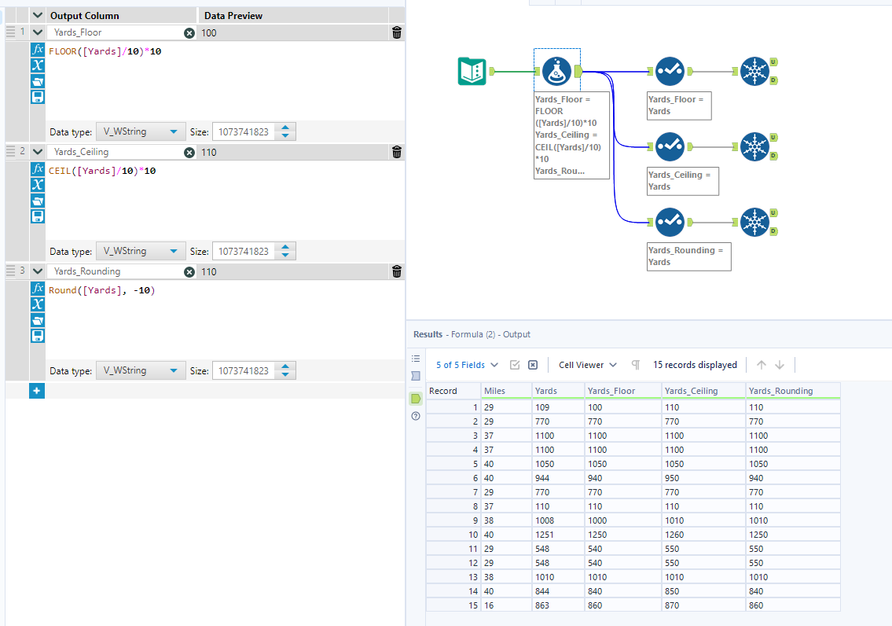The image size is (892, 626).
Task: Click into the FLOOR([Yards]/10)*10 expression
Action: (105, 51)
